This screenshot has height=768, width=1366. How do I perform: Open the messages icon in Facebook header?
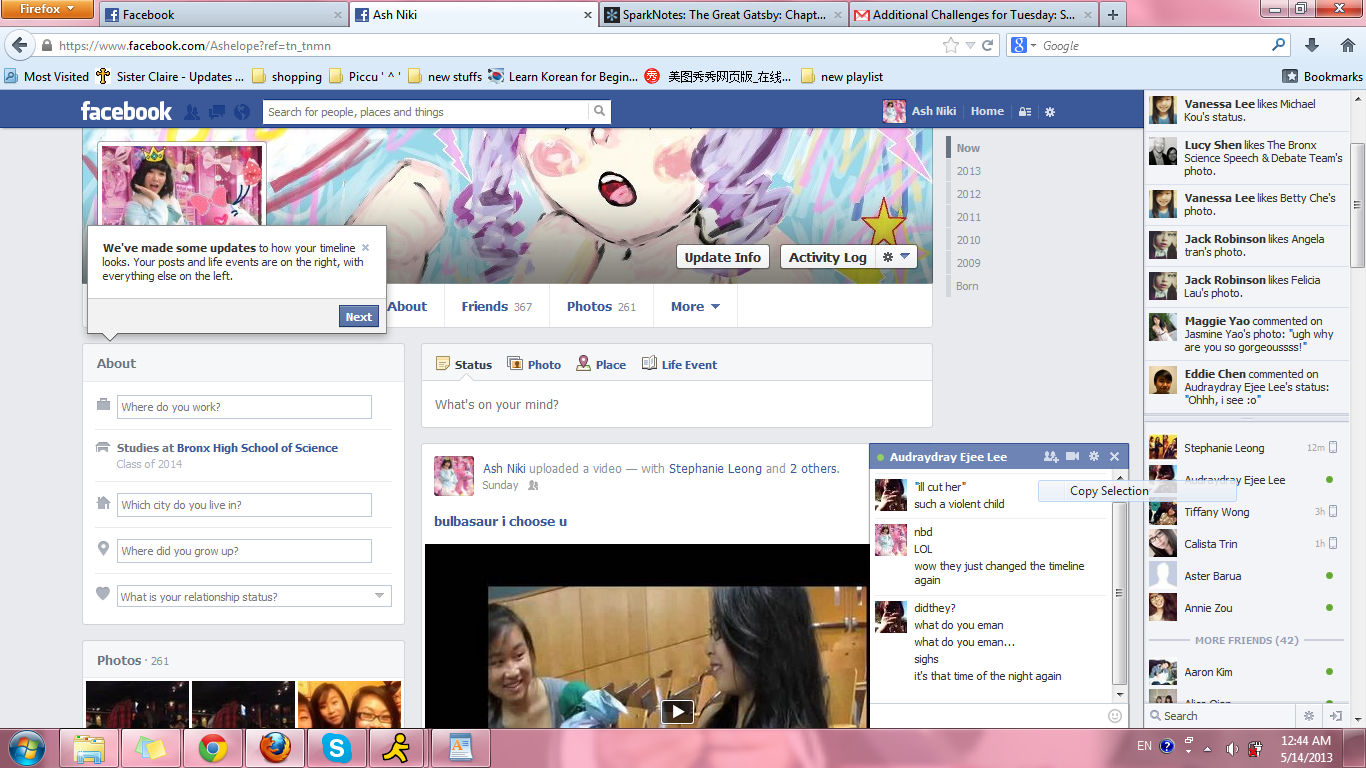click(x=216, y=112)
